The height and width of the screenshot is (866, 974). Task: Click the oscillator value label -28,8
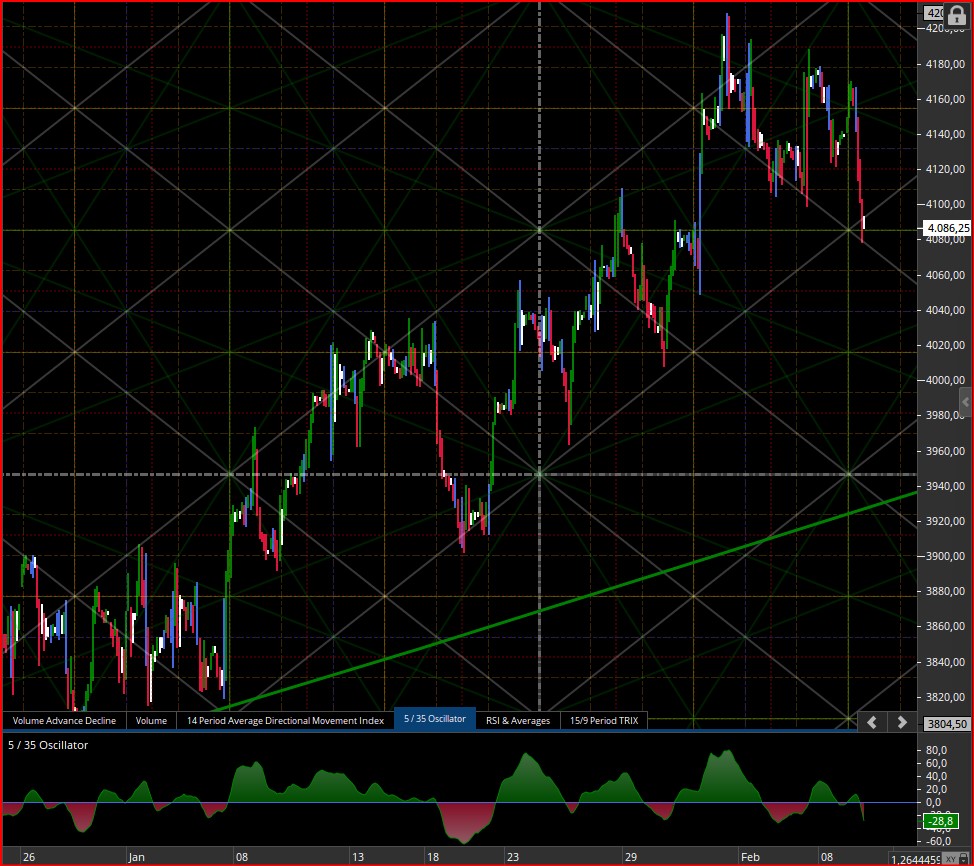click(x=941, y=821)
